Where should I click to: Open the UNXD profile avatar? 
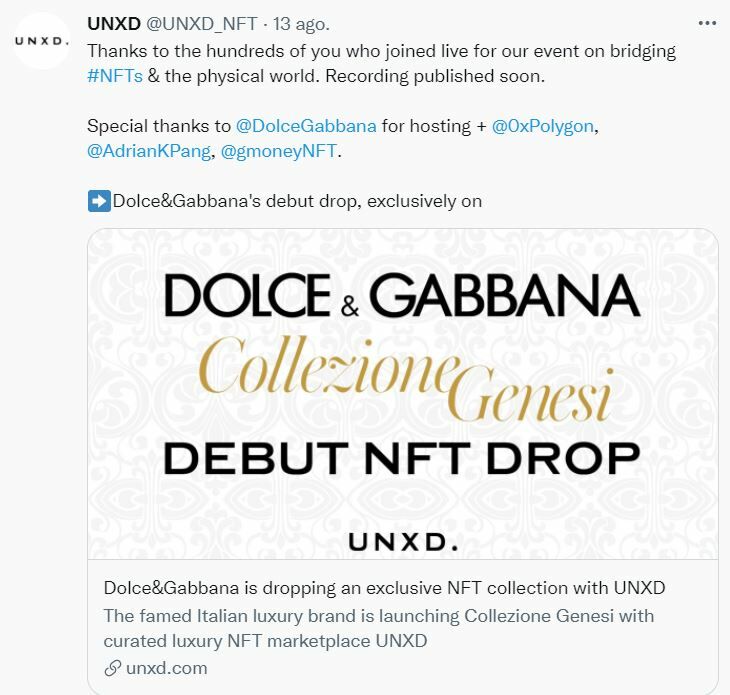[x=40, y=41]
